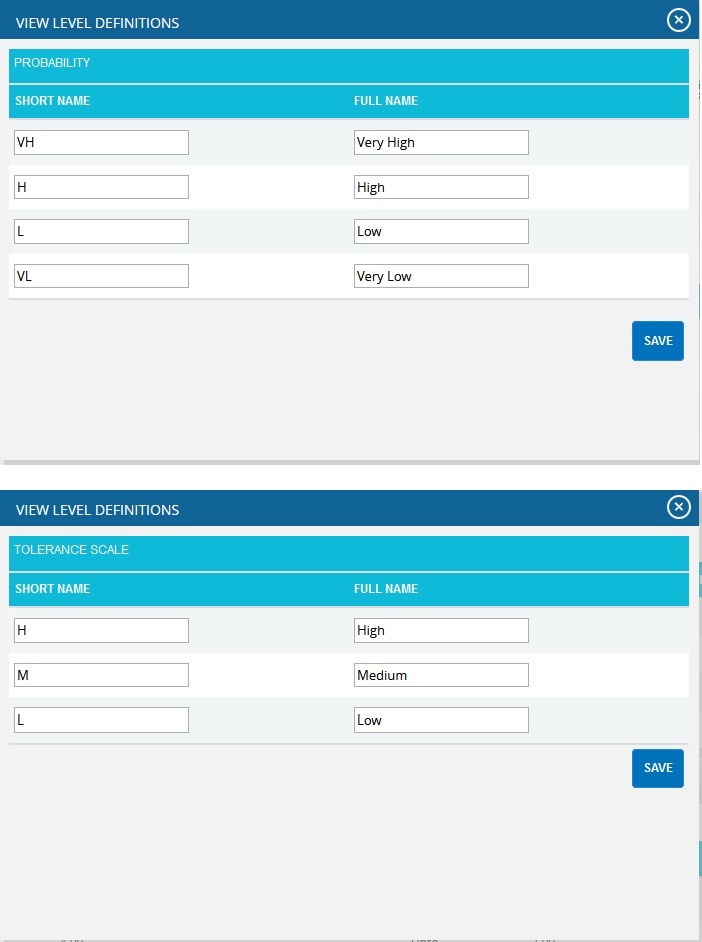Viewport: 702px width, 942px height.
Task: Focus the Probability L short name field
Action: (101, 231)
